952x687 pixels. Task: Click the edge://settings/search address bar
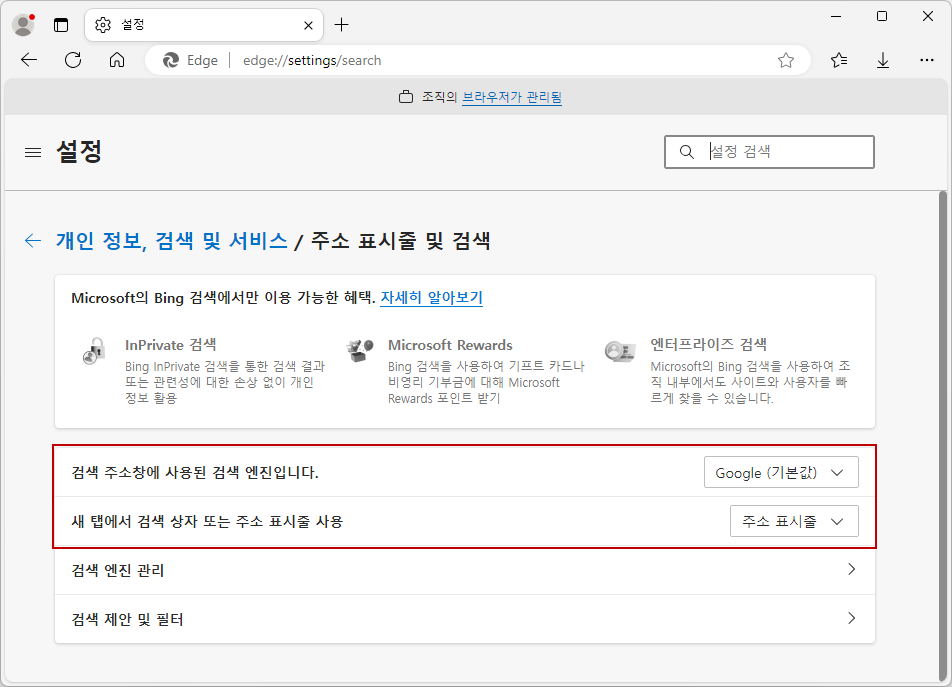[x=477, y=60]
